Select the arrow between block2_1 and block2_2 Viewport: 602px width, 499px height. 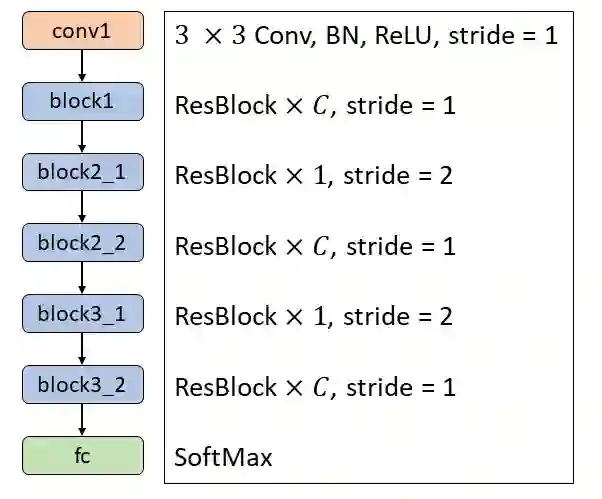coord(83,207)
